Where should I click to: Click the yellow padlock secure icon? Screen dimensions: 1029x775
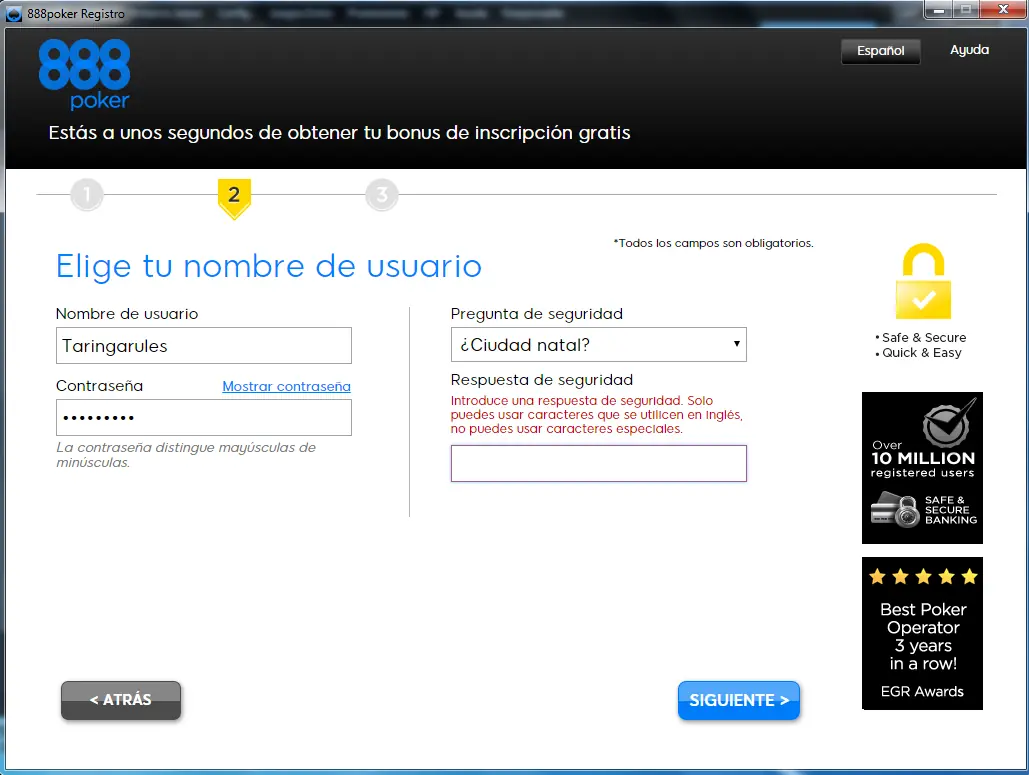(x=923, y=282)
